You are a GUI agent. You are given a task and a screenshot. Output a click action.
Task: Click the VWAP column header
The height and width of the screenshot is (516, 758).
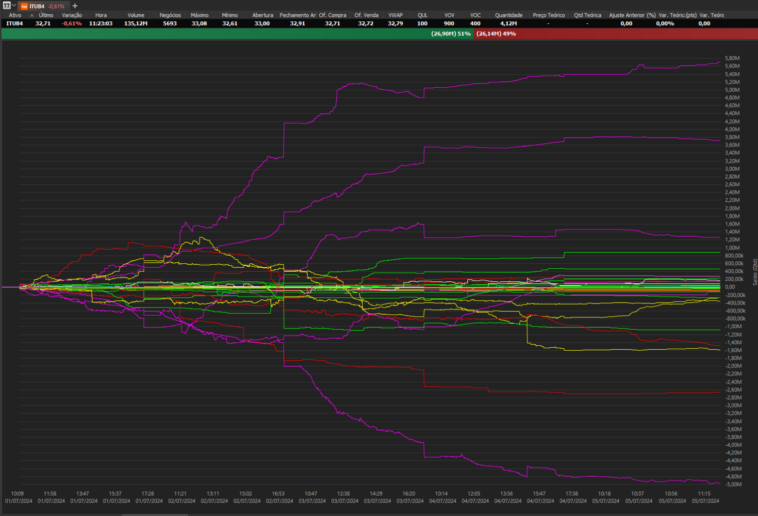point(395,15)
